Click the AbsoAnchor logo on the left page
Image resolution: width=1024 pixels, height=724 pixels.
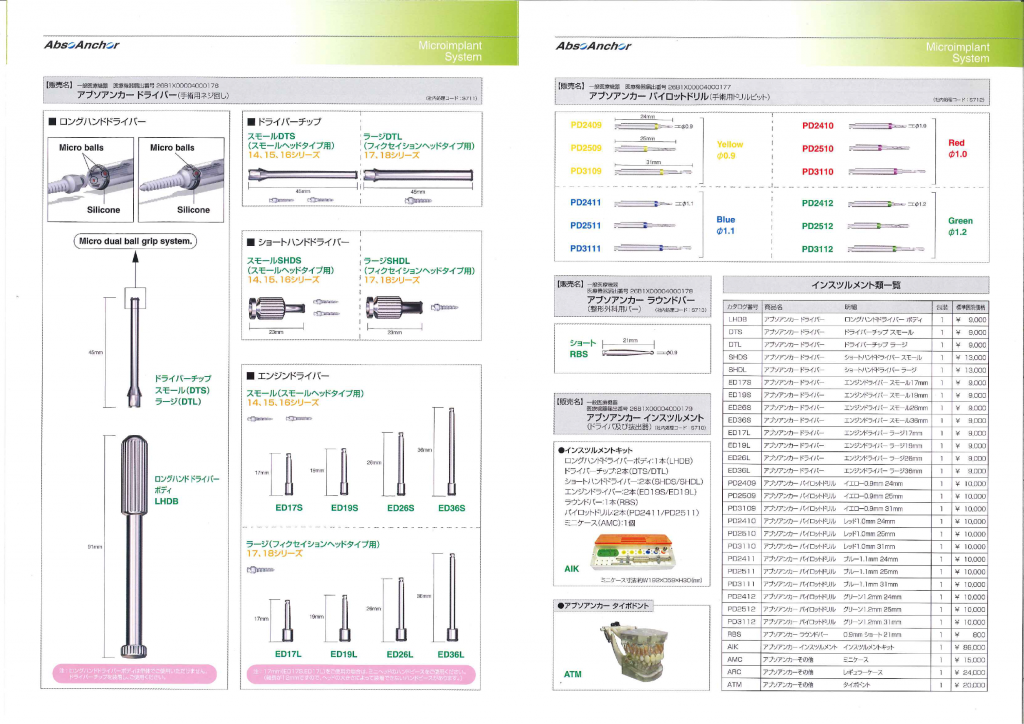point(82,45)
